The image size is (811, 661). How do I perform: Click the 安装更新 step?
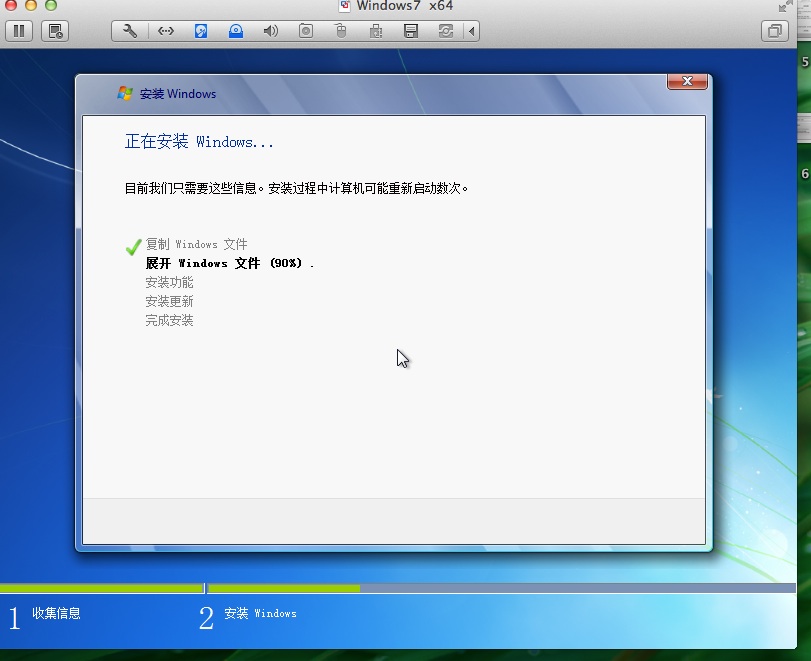[x=169, y=302]
